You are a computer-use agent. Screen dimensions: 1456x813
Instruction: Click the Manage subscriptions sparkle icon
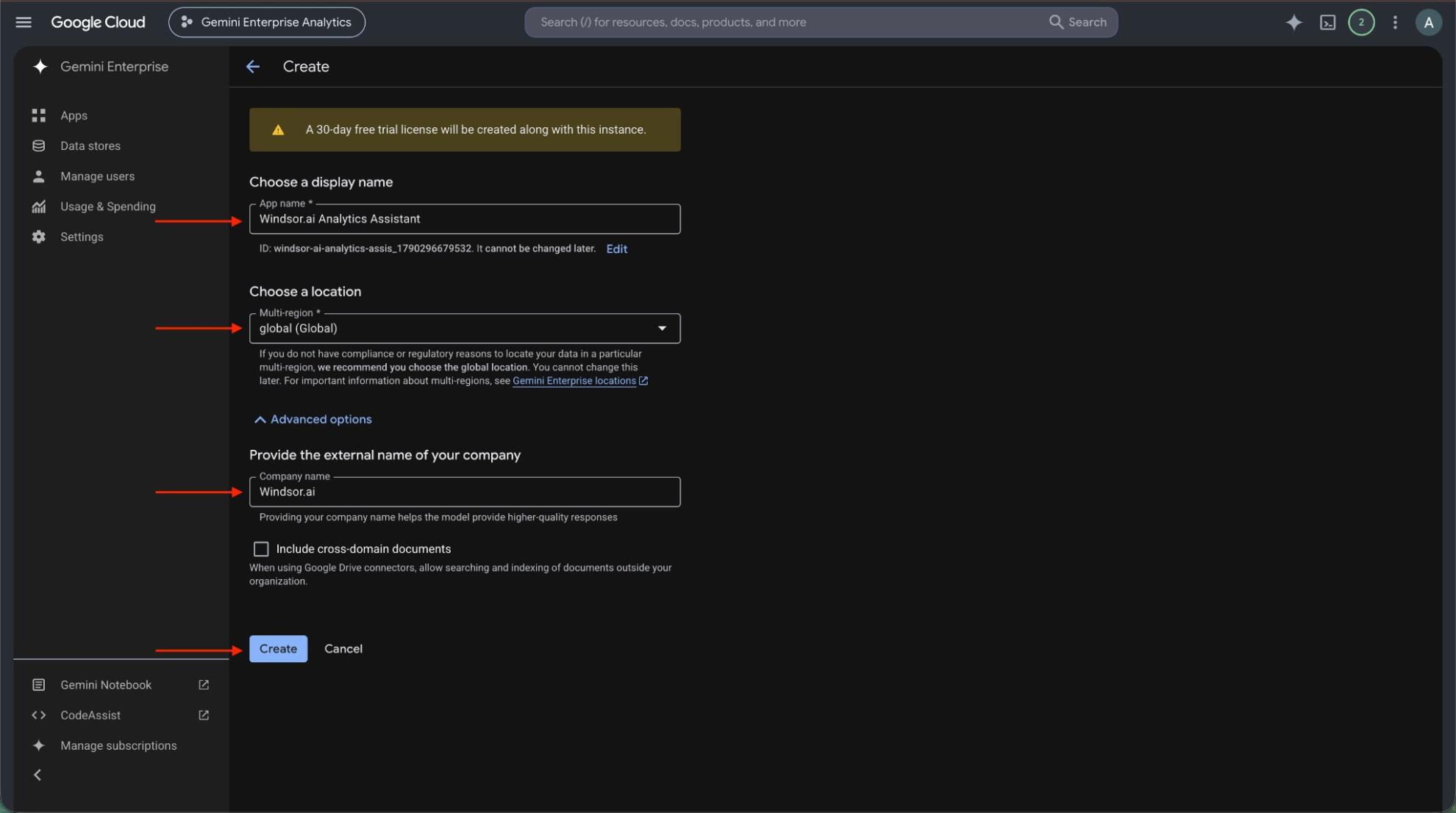pos(39,745)
